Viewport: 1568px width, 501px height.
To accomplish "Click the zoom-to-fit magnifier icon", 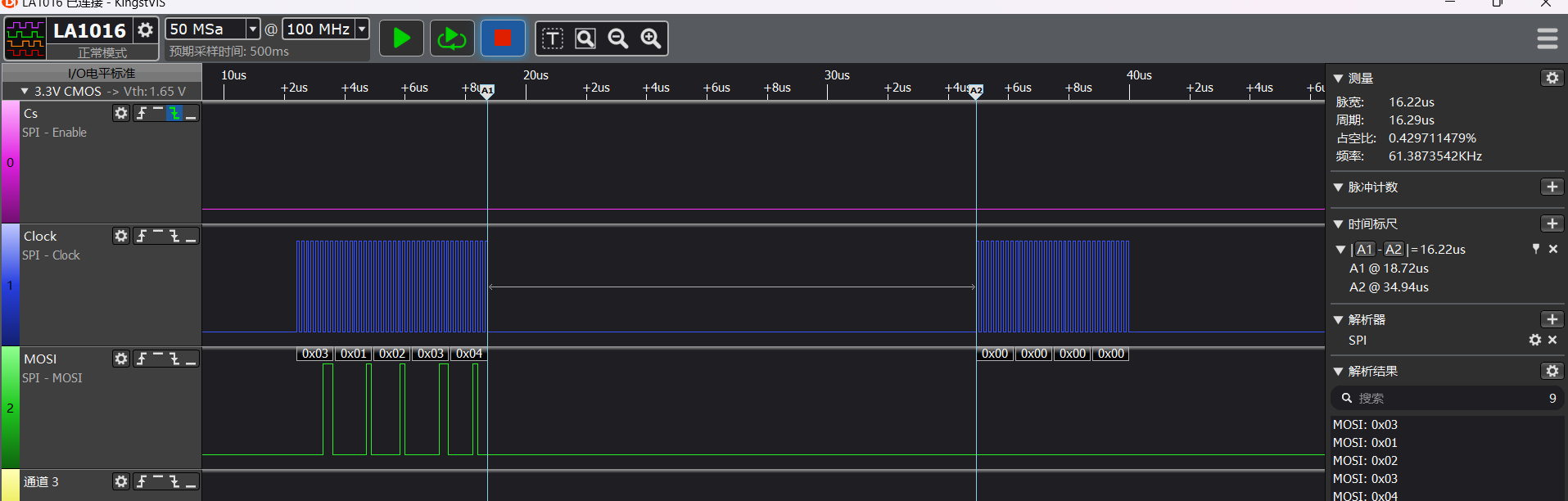I will click(x=585, y=38).
